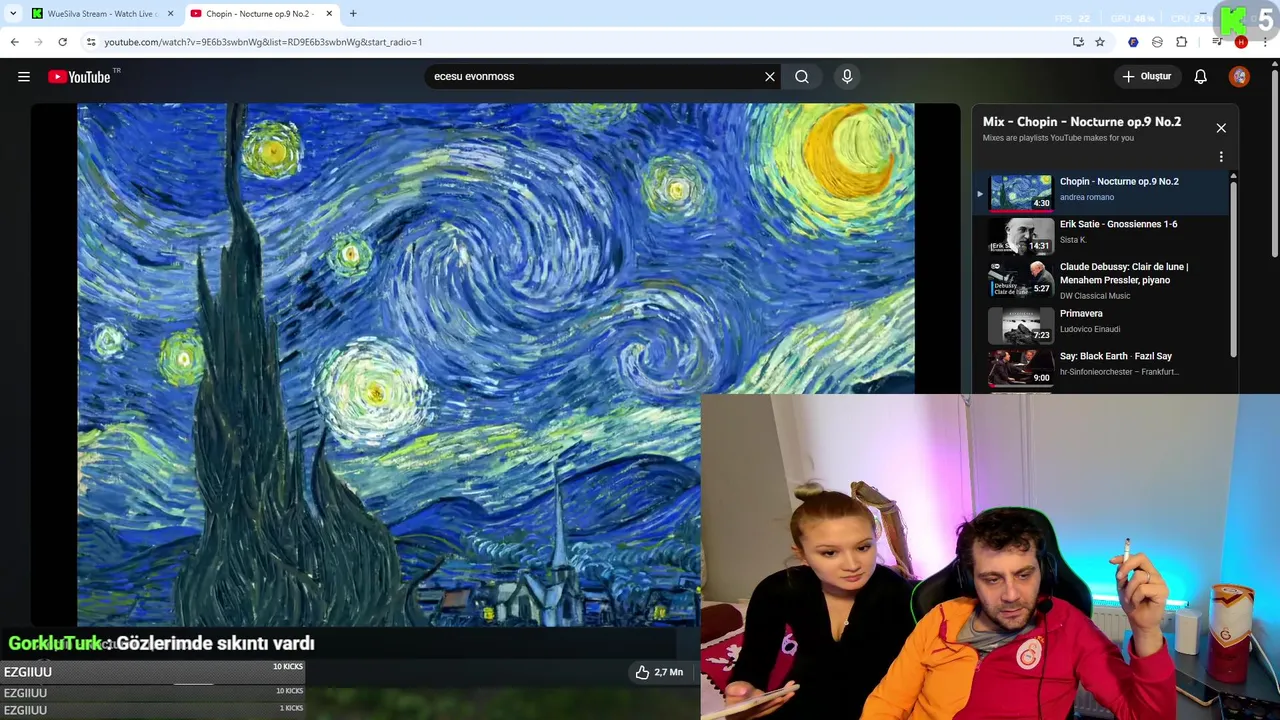1280x720 pixels.
Task: Click the Oluştur create button
Action: 1146,76
